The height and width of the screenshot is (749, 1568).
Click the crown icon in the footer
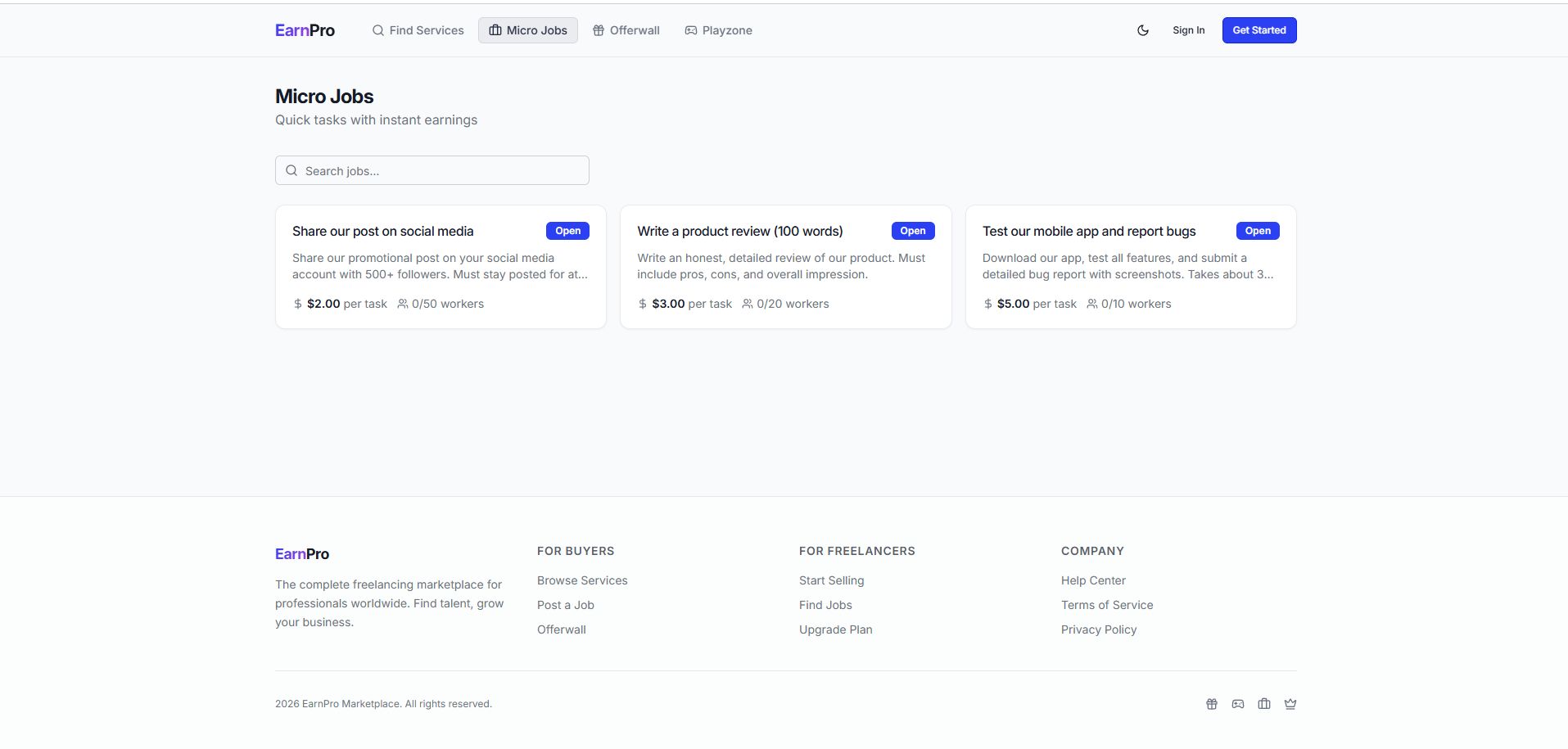coord(1290,704)
